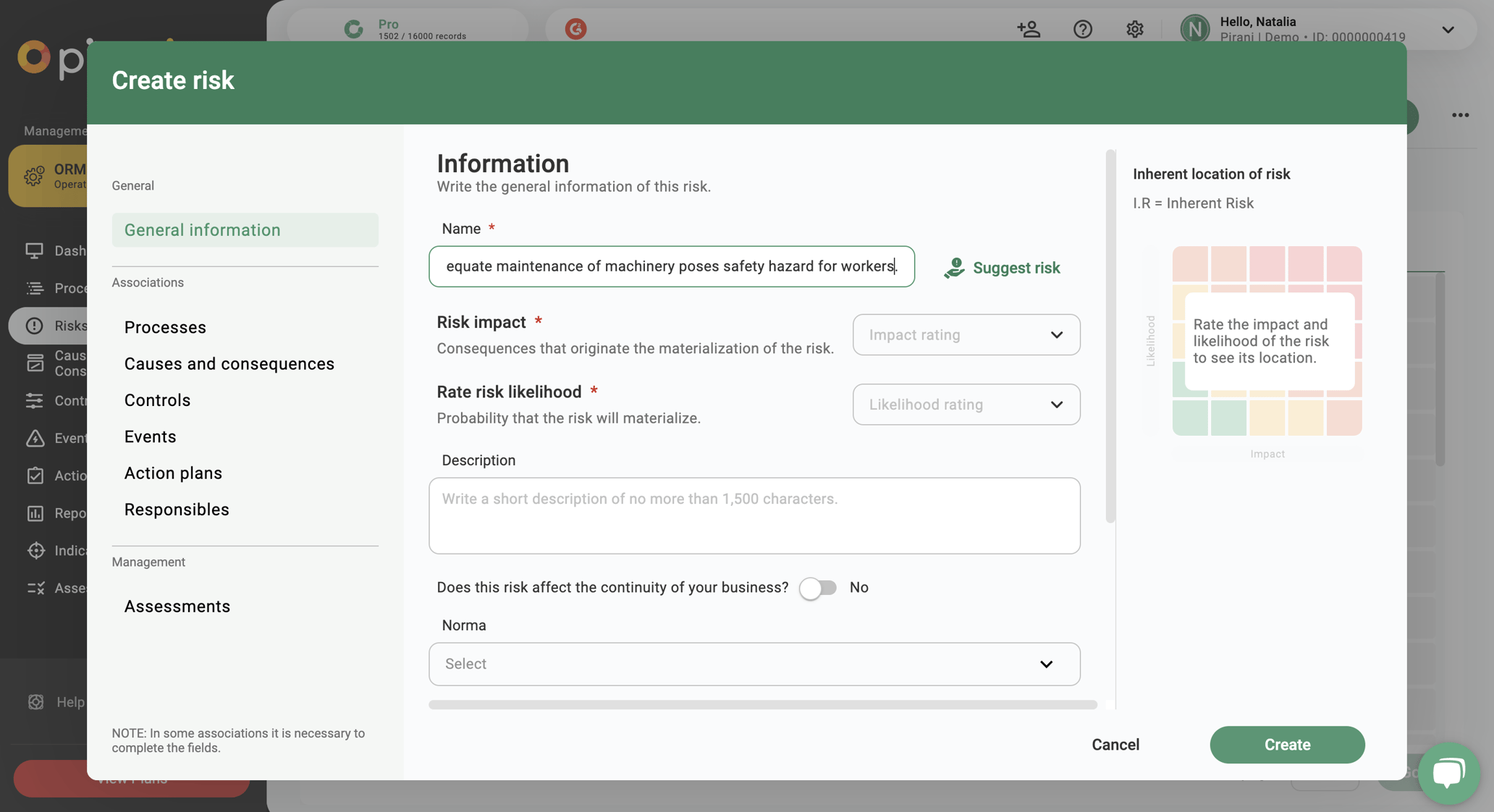The height and width of the screenshot is (812, 1494).
Task: Select the Risks icon in the sidebar
Action: pos(35,326)
